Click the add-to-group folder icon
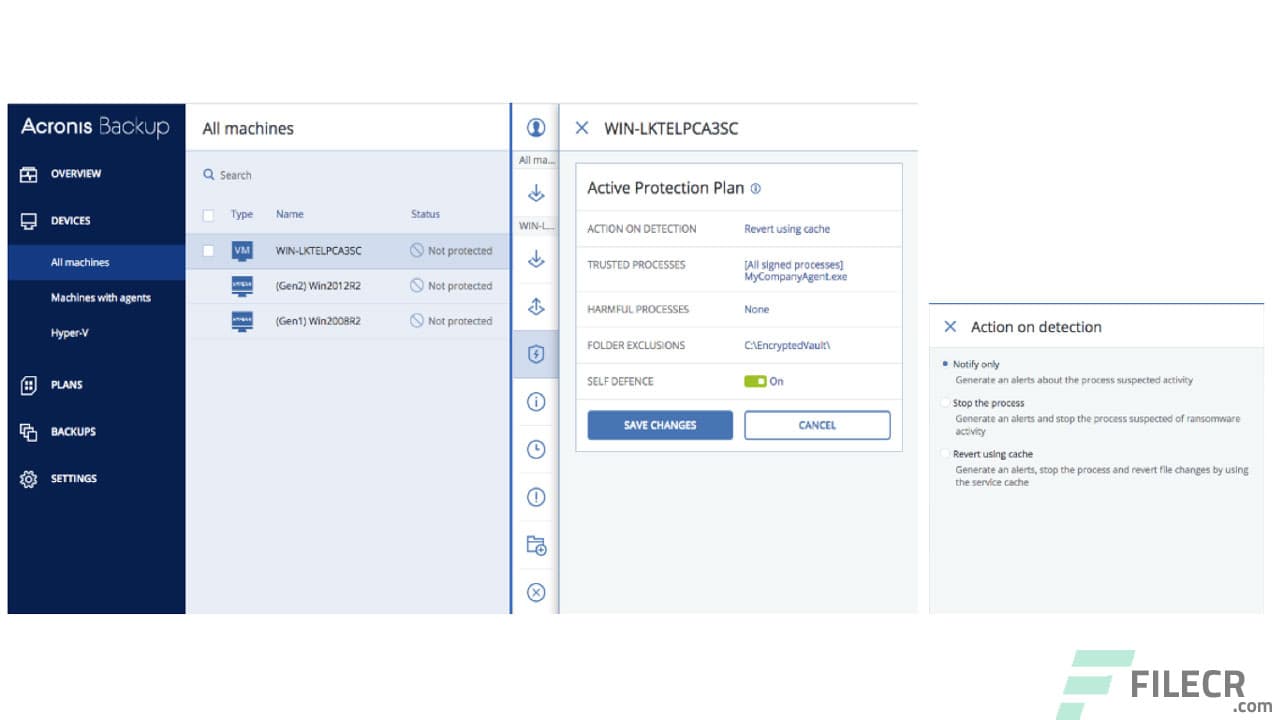This screenshot has height=720, width=1280. pyautogui.click(x=536, y=545)
